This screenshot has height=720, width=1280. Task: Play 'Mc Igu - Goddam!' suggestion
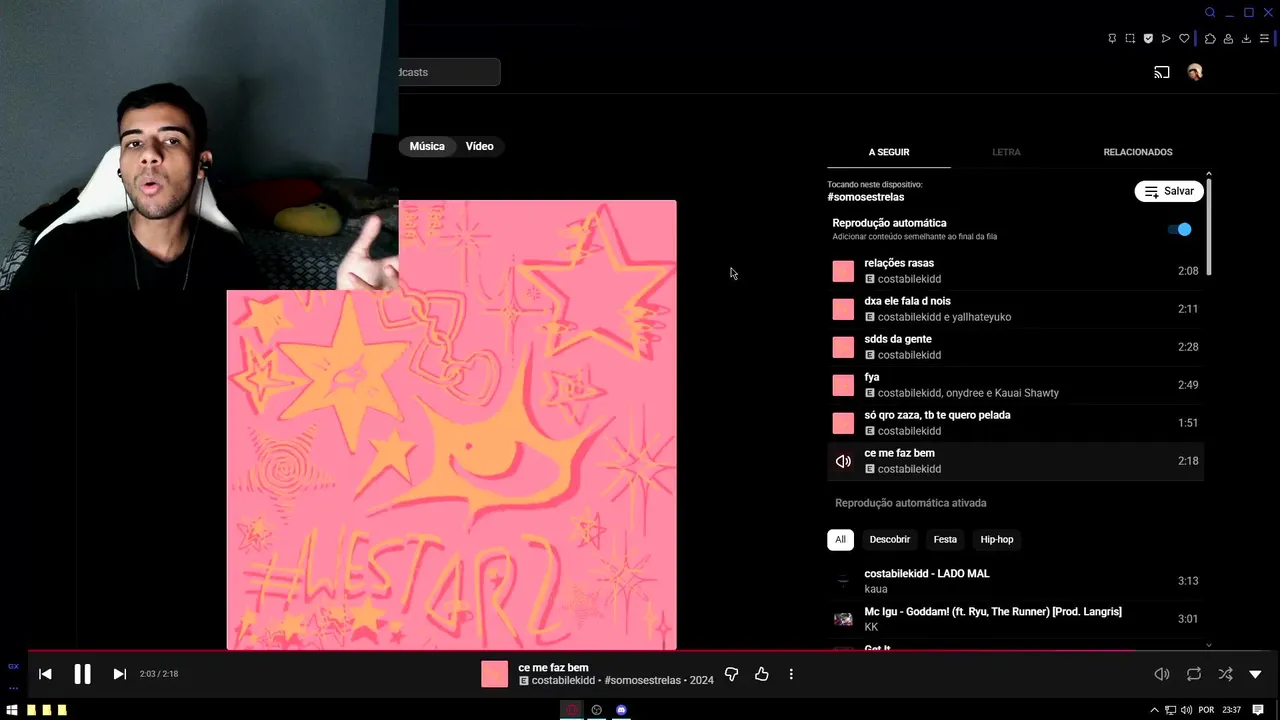1015,619
